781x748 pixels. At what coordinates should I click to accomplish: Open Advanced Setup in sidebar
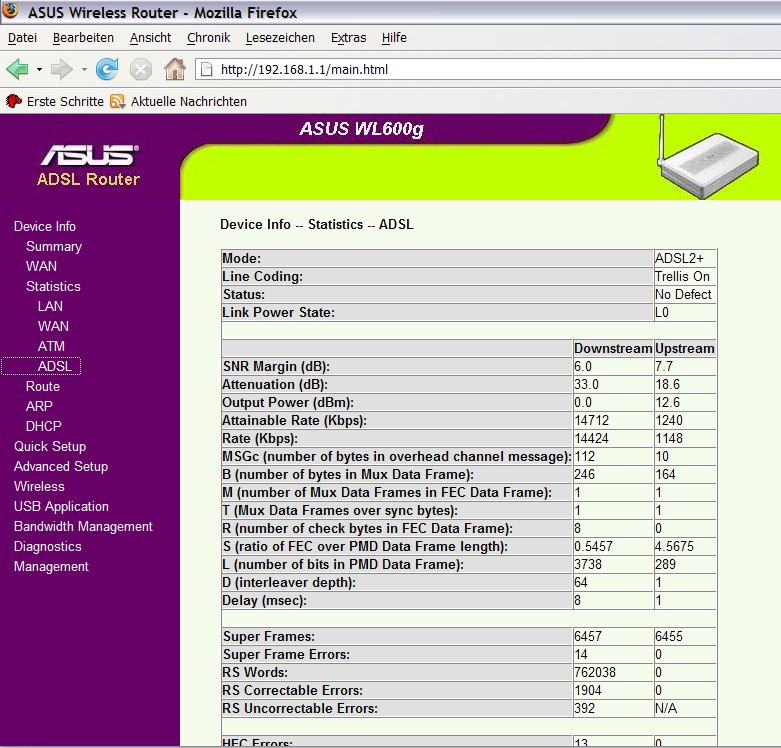tap(61, 466)
